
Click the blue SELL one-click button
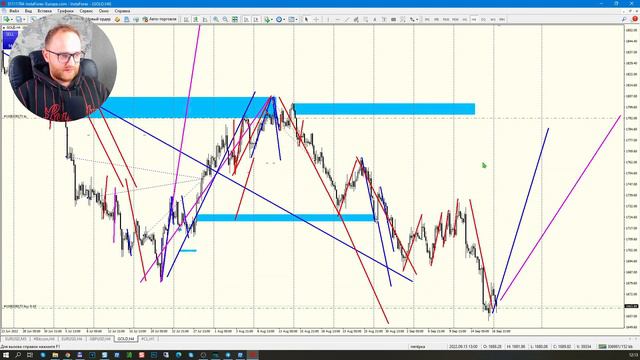(x=9, y=39)
